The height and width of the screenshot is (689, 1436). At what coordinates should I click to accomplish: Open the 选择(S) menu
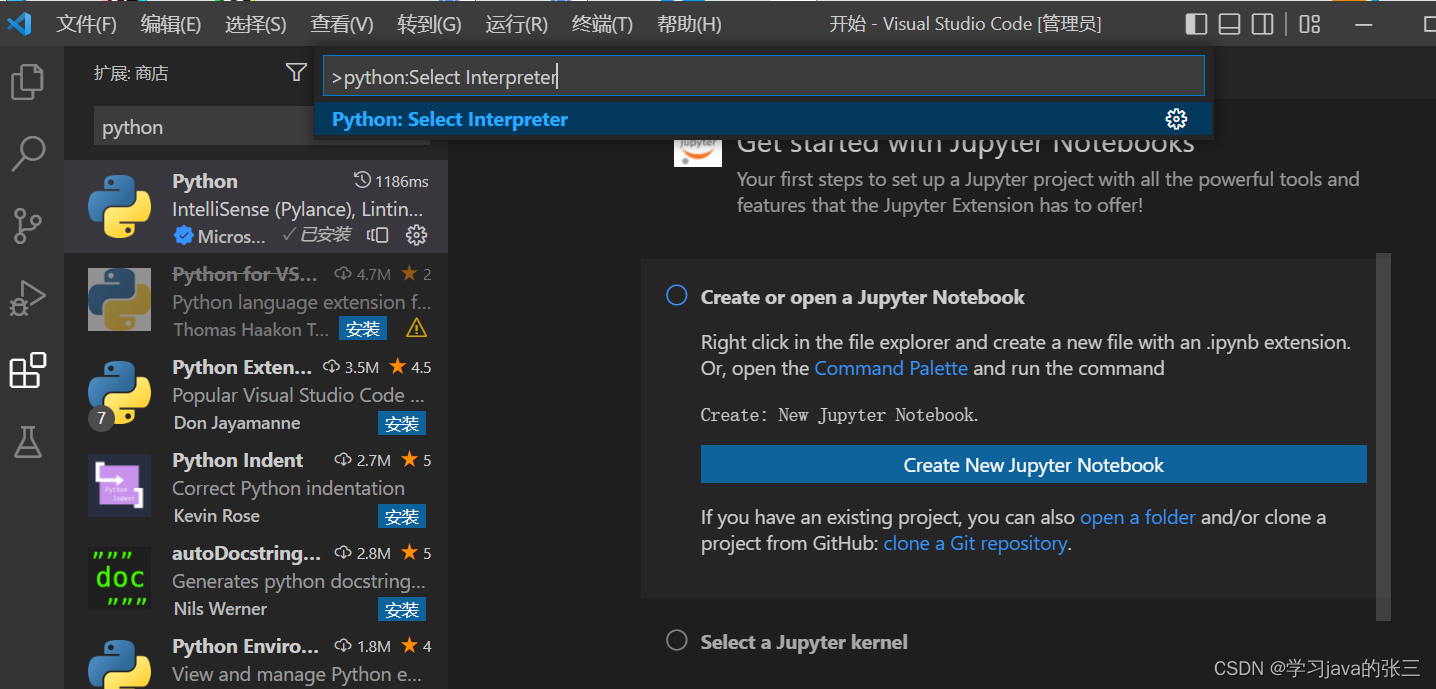click(x=255, y=24)
